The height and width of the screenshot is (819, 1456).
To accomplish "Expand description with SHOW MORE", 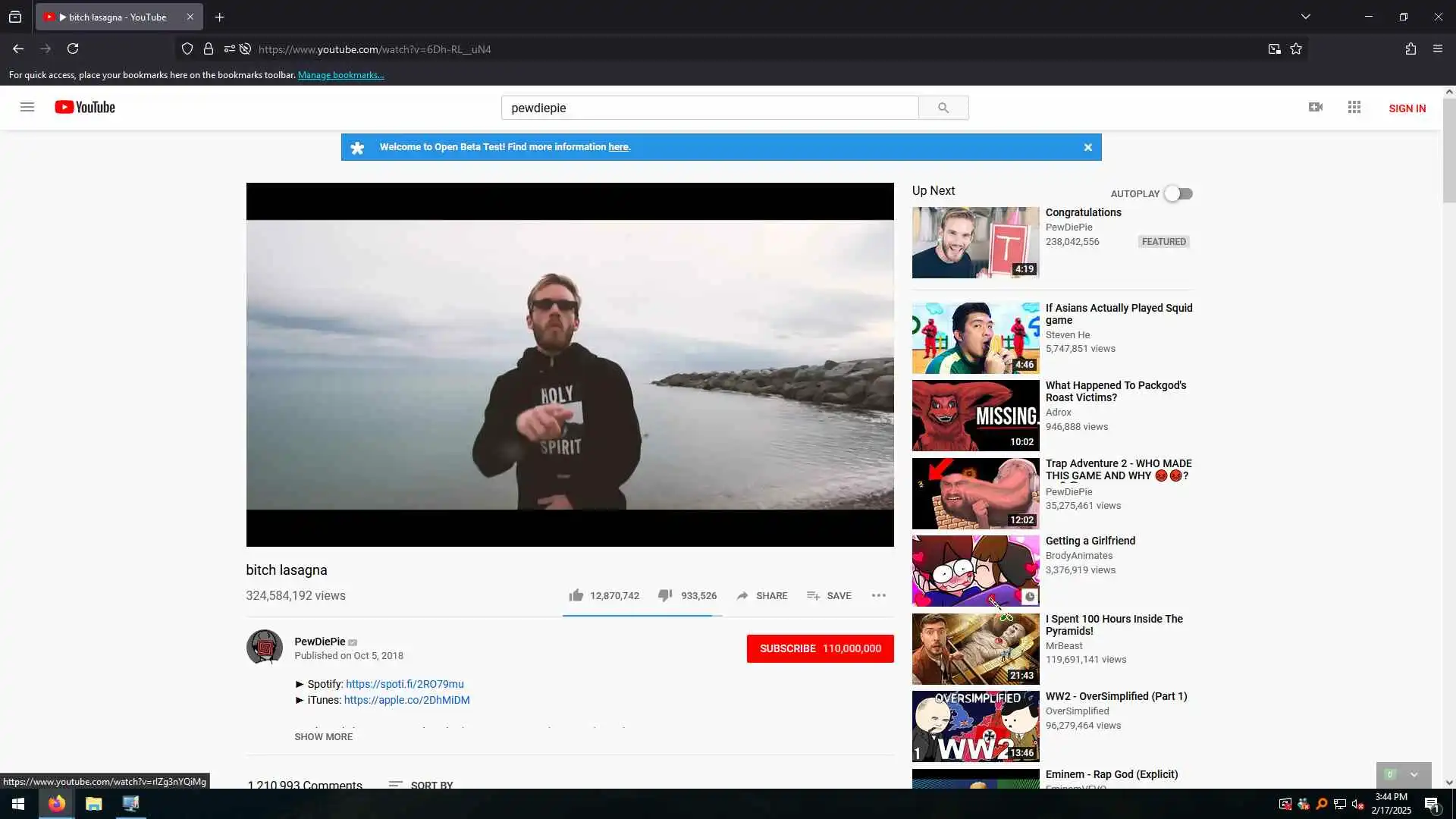I will coord(324,737).
